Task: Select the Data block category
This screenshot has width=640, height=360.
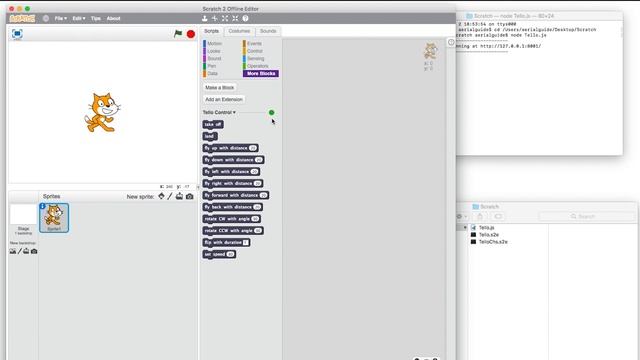Action: pos(211,73)
